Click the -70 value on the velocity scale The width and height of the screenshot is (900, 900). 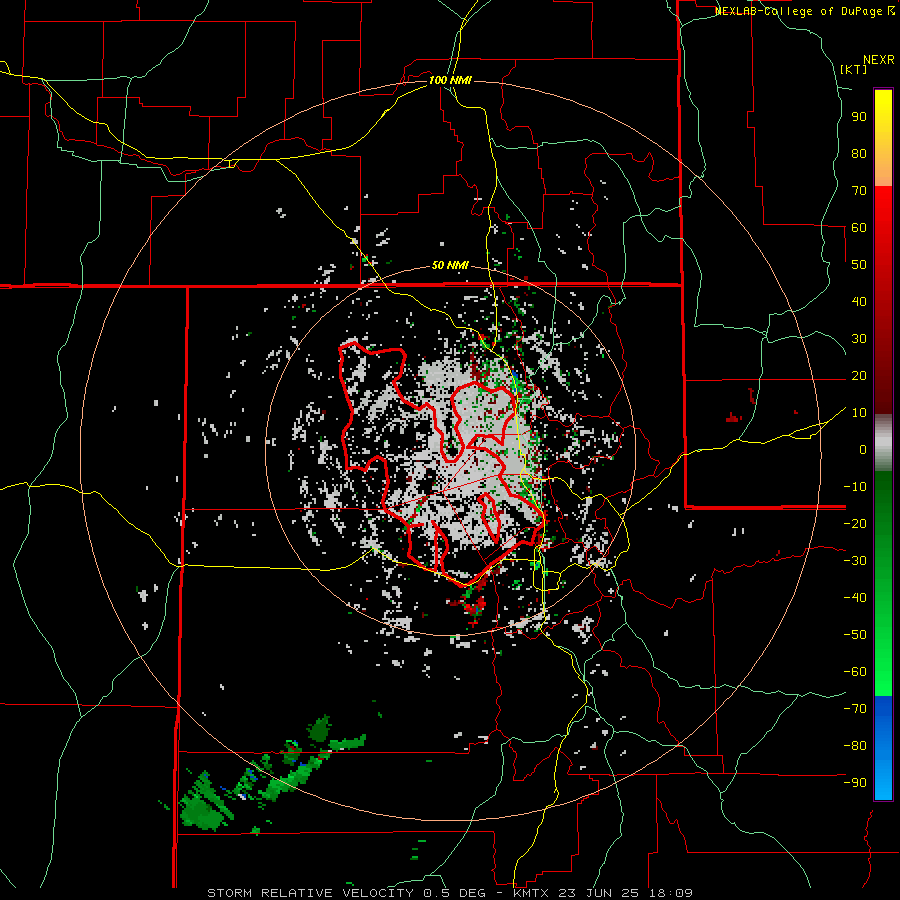pos(855,708)
